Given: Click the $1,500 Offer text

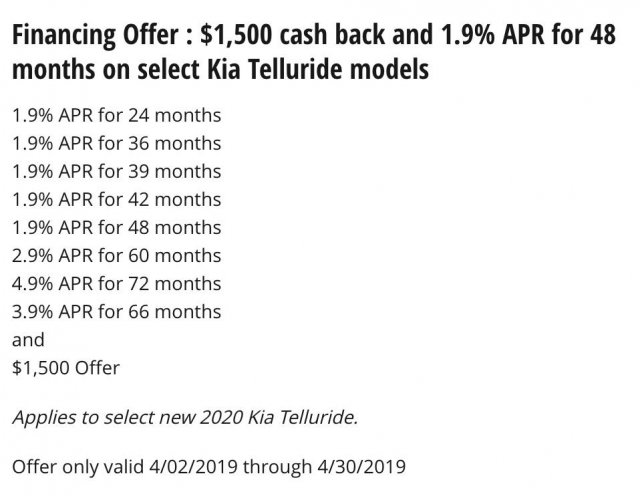Looking at the screenshot, I should click(66, 368).
